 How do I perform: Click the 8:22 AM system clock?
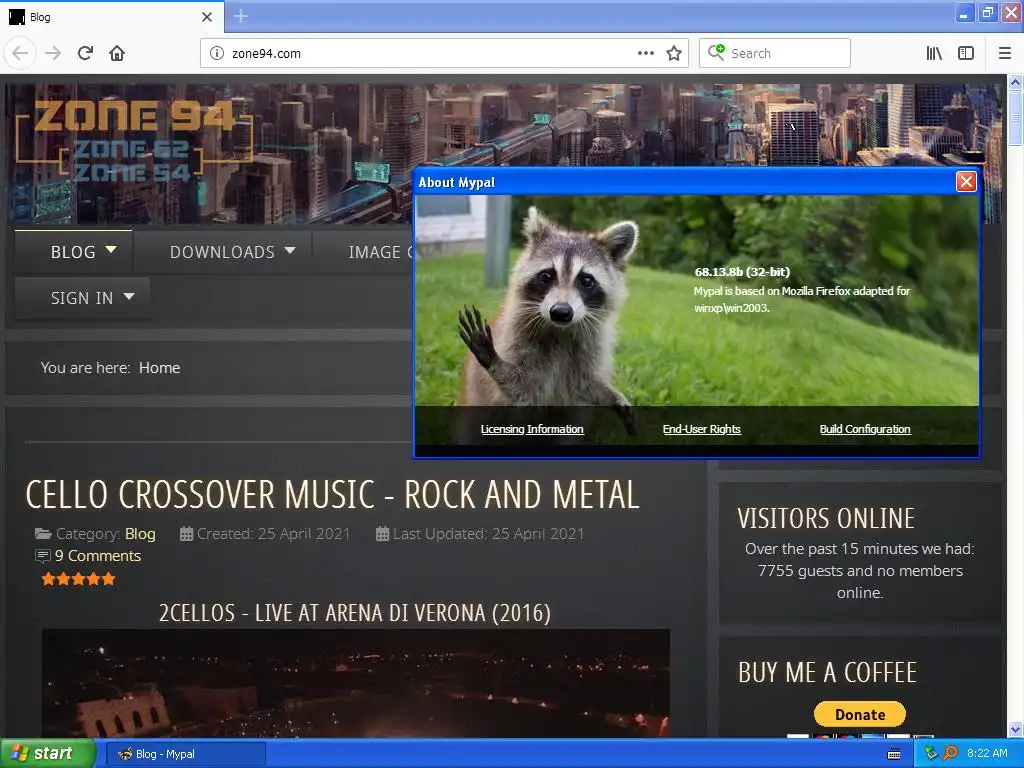pos(987,754)
